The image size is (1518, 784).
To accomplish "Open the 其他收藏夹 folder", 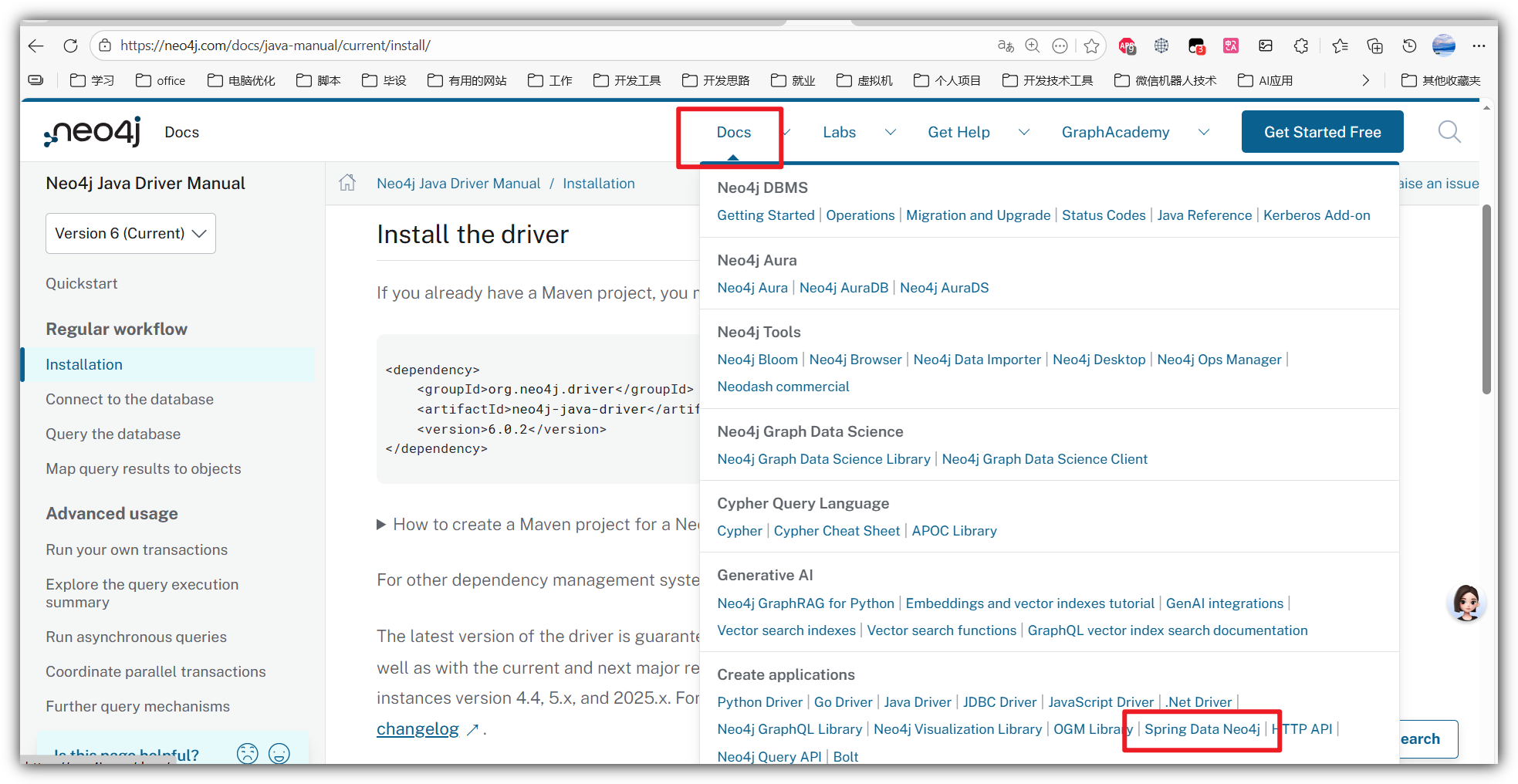I will point(1441,80).
